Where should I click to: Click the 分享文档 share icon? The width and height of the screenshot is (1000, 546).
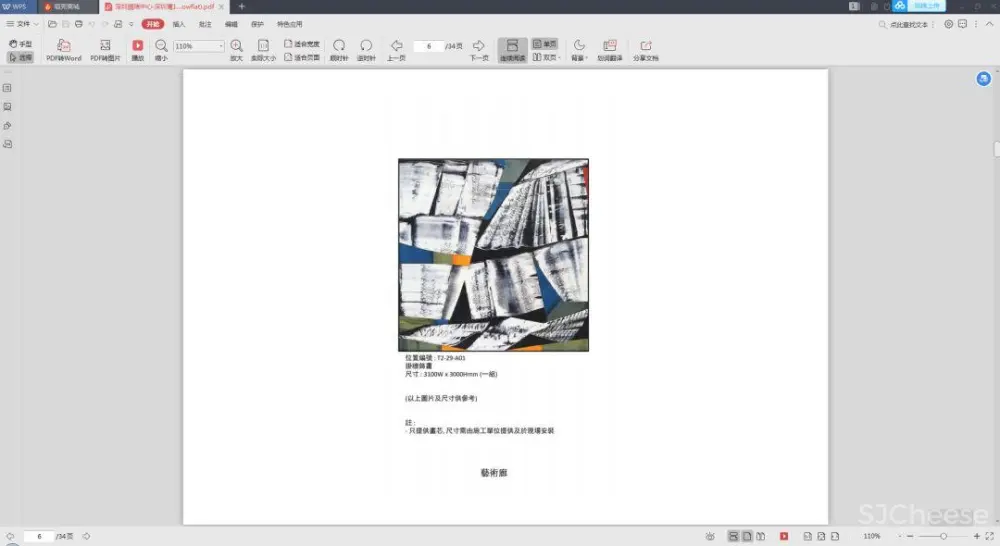pyautogui.click(x=645, y=46)
